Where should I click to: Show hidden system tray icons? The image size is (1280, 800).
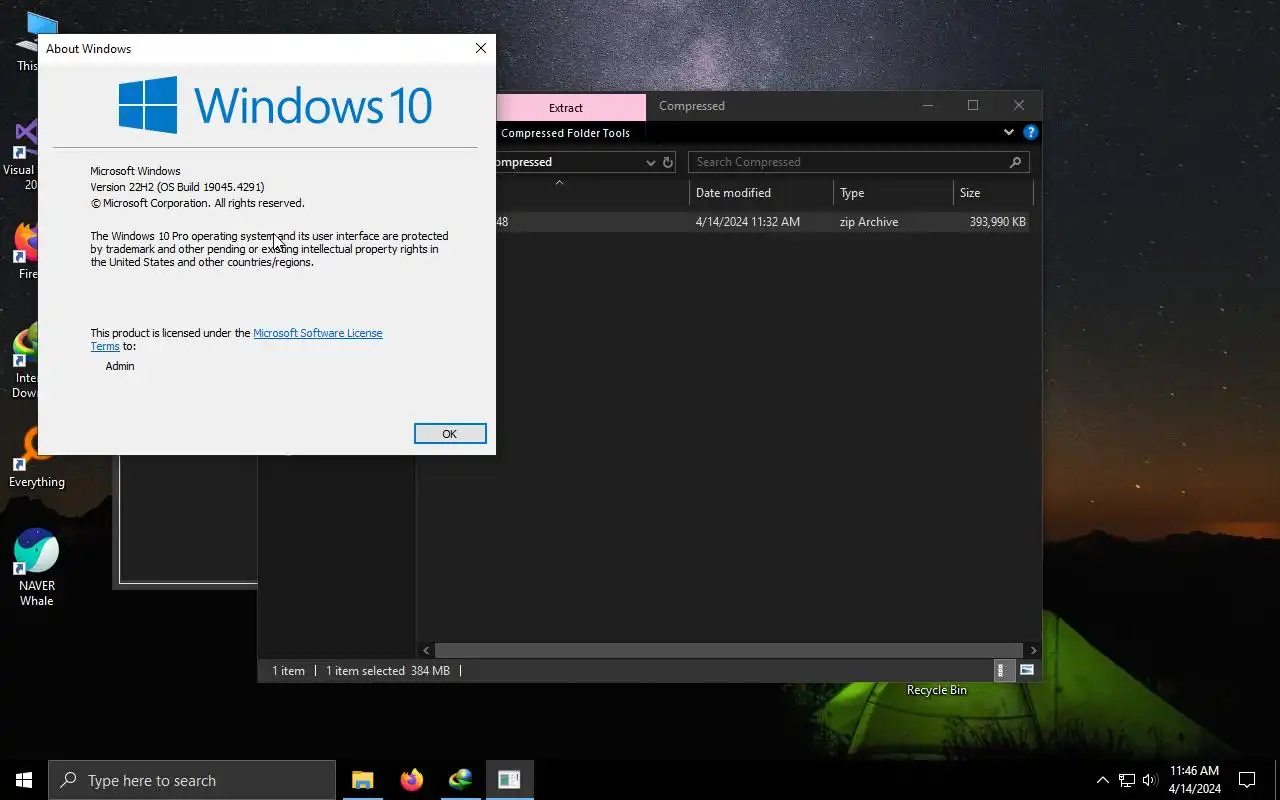(1103, 780)
